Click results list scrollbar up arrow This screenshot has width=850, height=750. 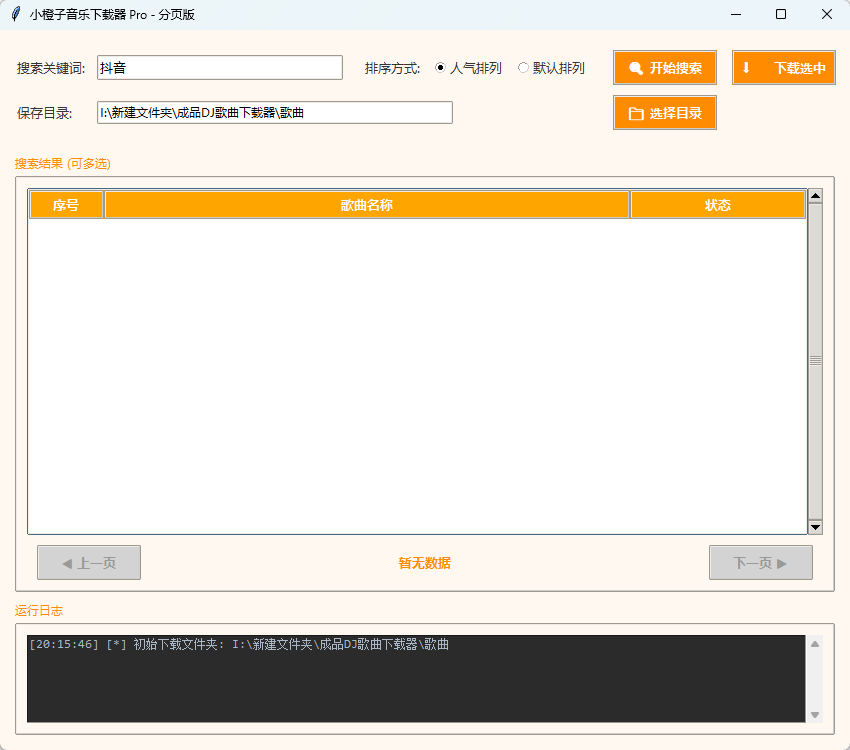[x=815, y=196]
